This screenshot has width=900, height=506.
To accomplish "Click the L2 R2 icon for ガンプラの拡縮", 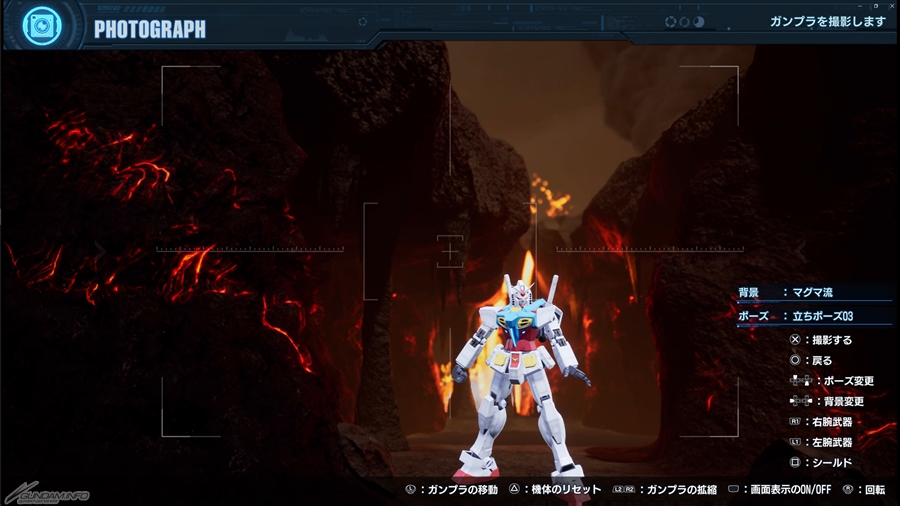I will [x=624, y=489].
